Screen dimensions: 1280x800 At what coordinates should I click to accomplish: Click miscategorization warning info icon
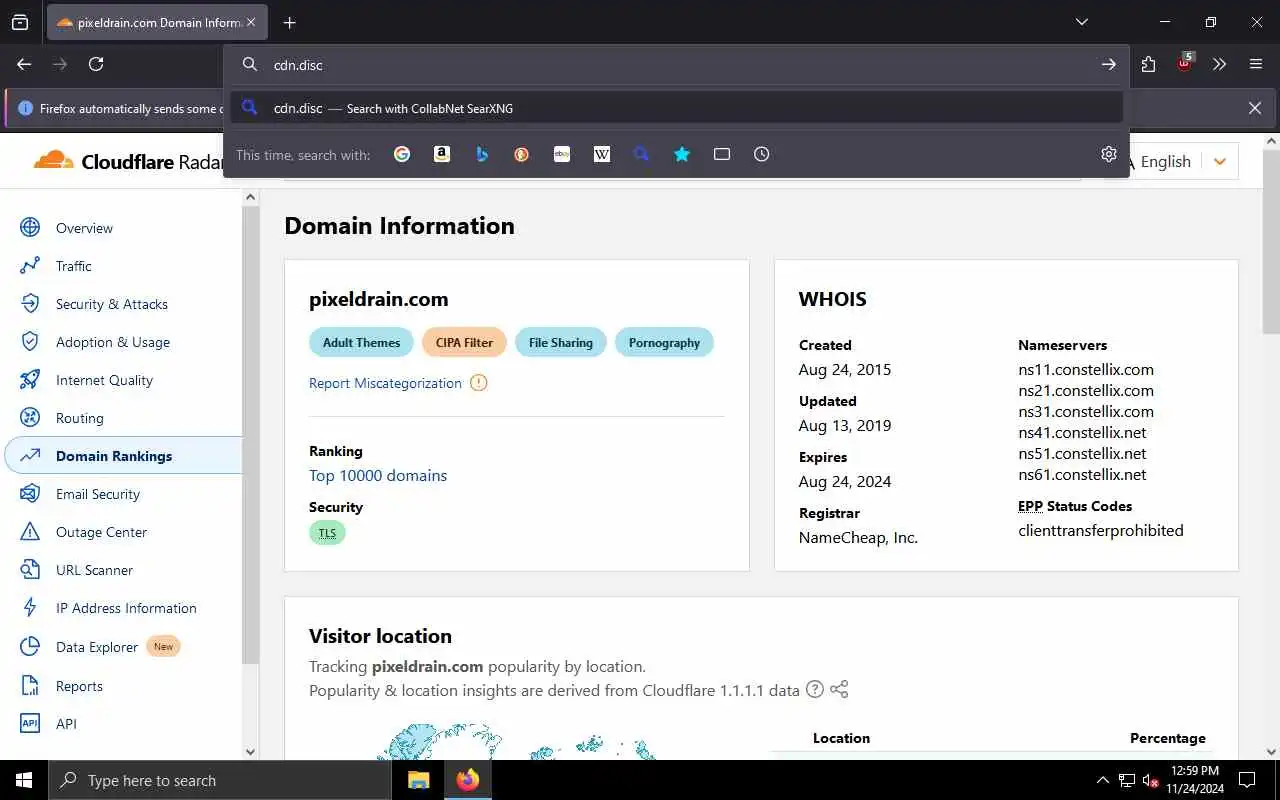click(479, 383)
